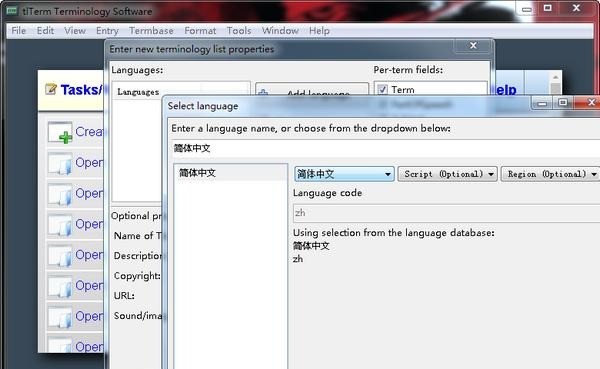Click the scroll up arrow in Tasks panel
The width and height of the screenshot is (600, 369).
click(x=556, y=77)
